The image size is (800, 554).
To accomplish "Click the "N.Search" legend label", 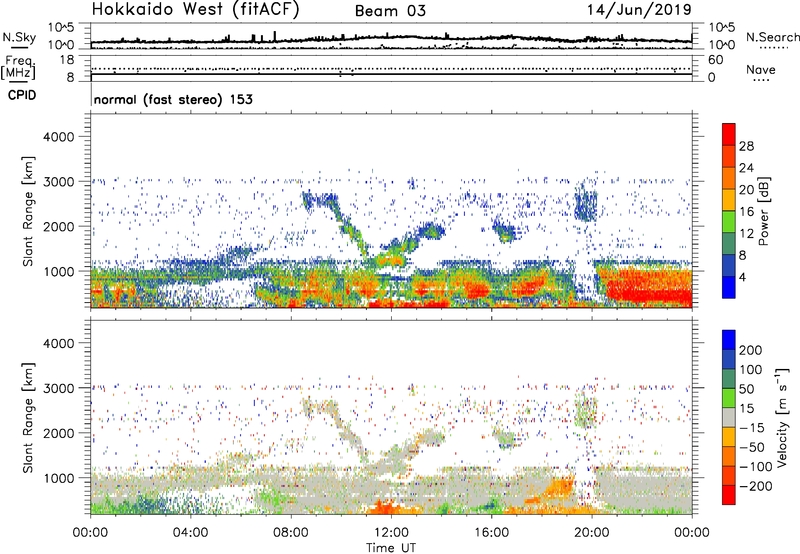I will pyautogui.click(x=772, y=37).
